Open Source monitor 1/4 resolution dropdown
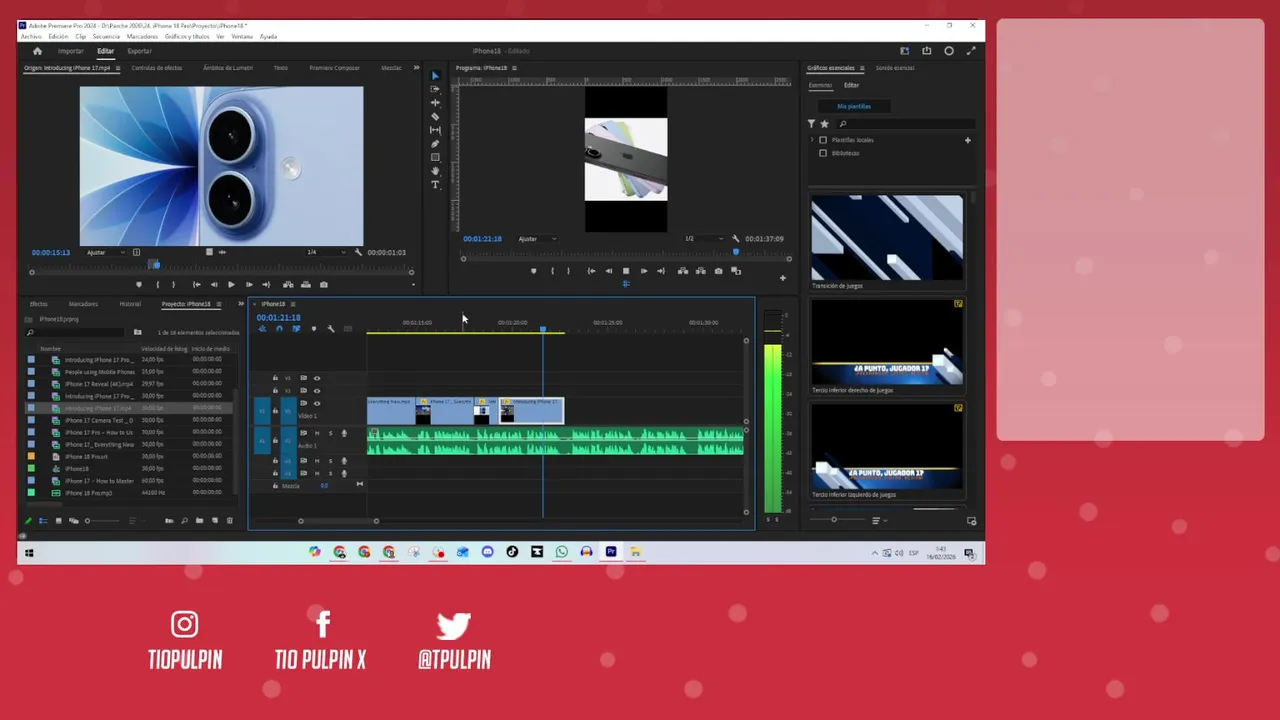1280x720 pixels. pyautogui.click(x=325, y=252)
